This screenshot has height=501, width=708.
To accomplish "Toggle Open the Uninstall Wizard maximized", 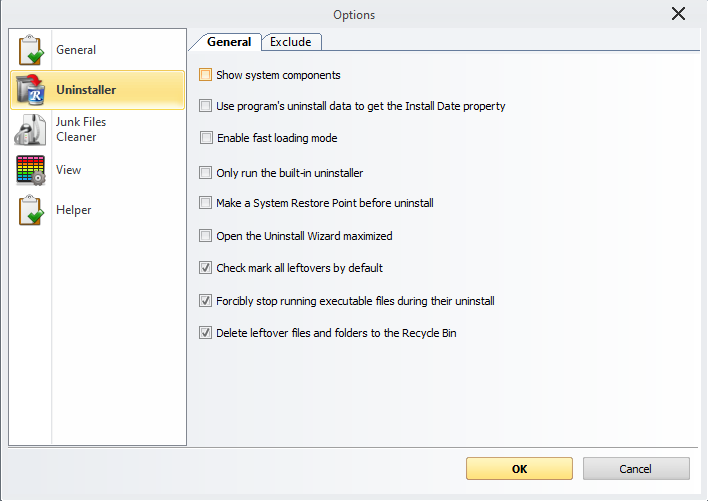I will [206, 237].
